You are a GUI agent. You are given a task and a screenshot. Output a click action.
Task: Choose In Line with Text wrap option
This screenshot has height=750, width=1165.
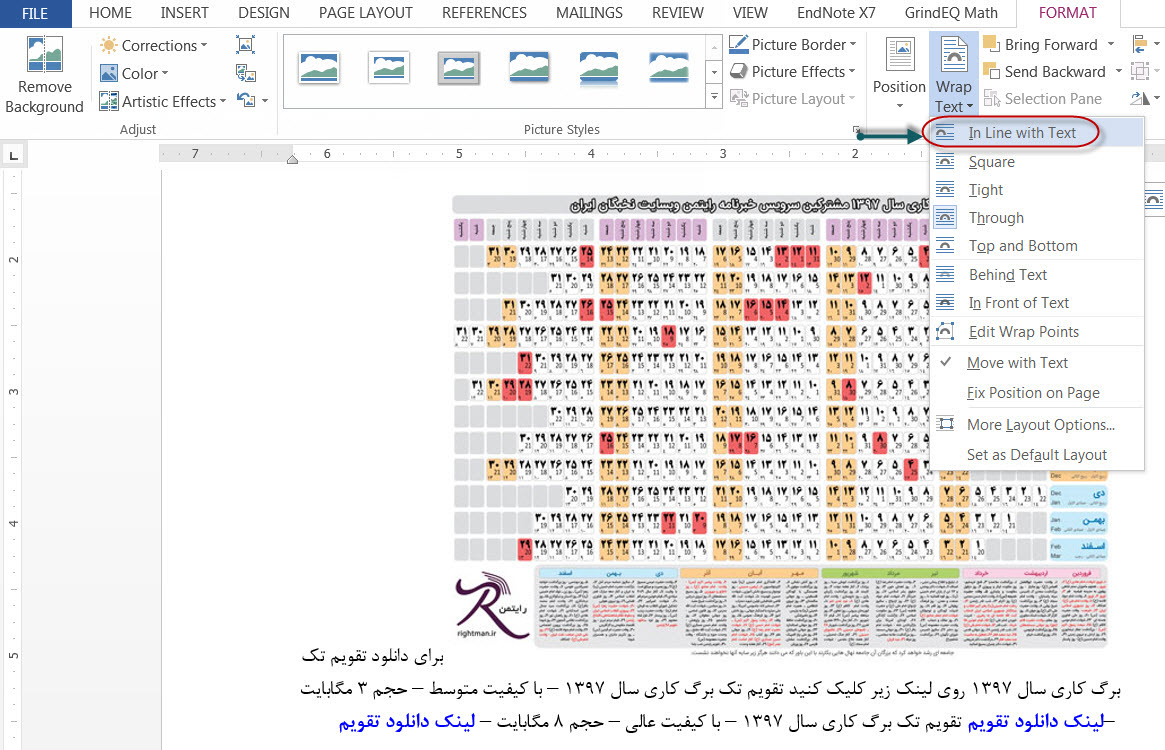pos(1022,133)
